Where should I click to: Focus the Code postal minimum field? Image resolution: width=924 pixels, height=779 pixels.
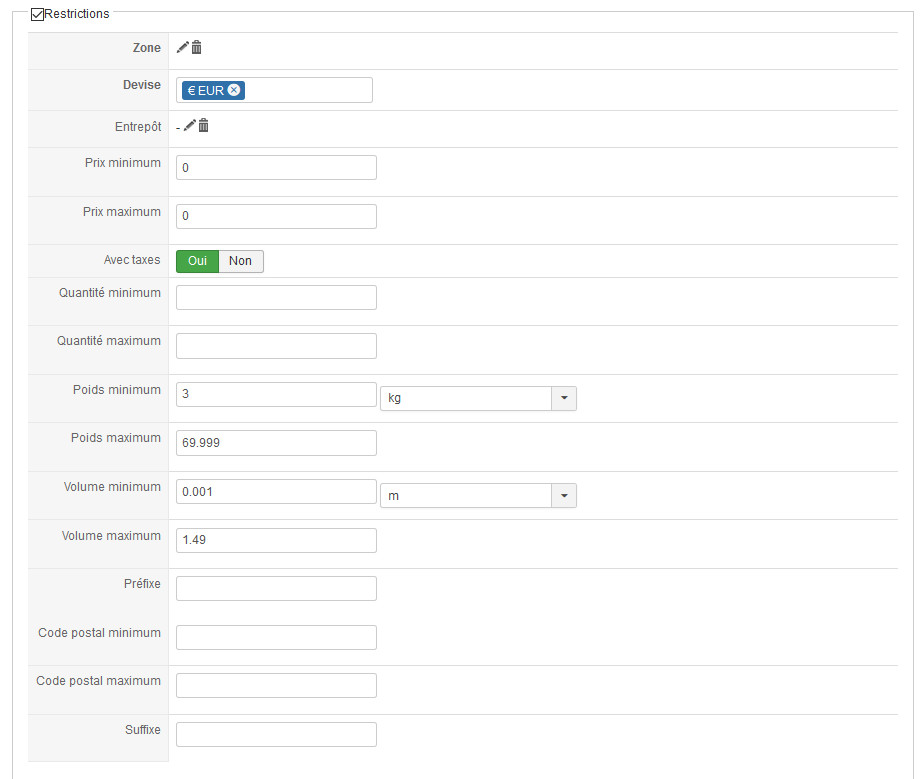tap(276, 637)
